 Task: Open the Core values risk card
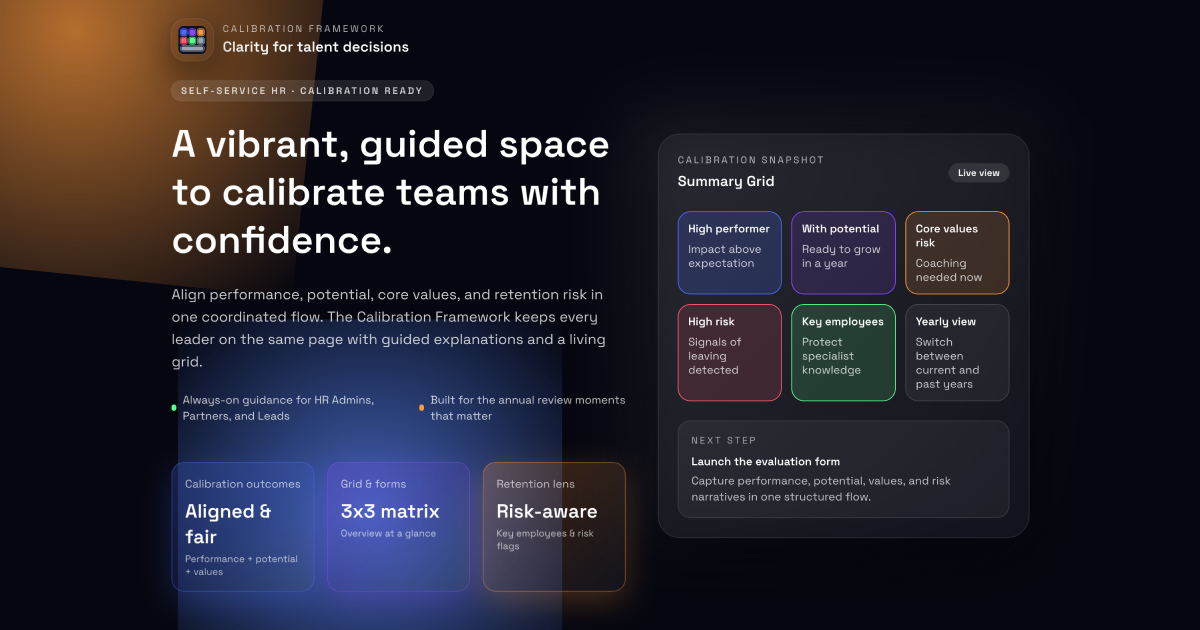click(957, 252)
